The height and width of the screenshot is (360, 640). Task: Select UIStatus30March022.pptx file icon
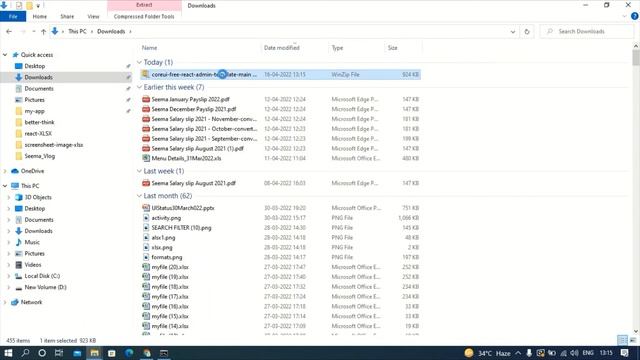click(146, 208)
